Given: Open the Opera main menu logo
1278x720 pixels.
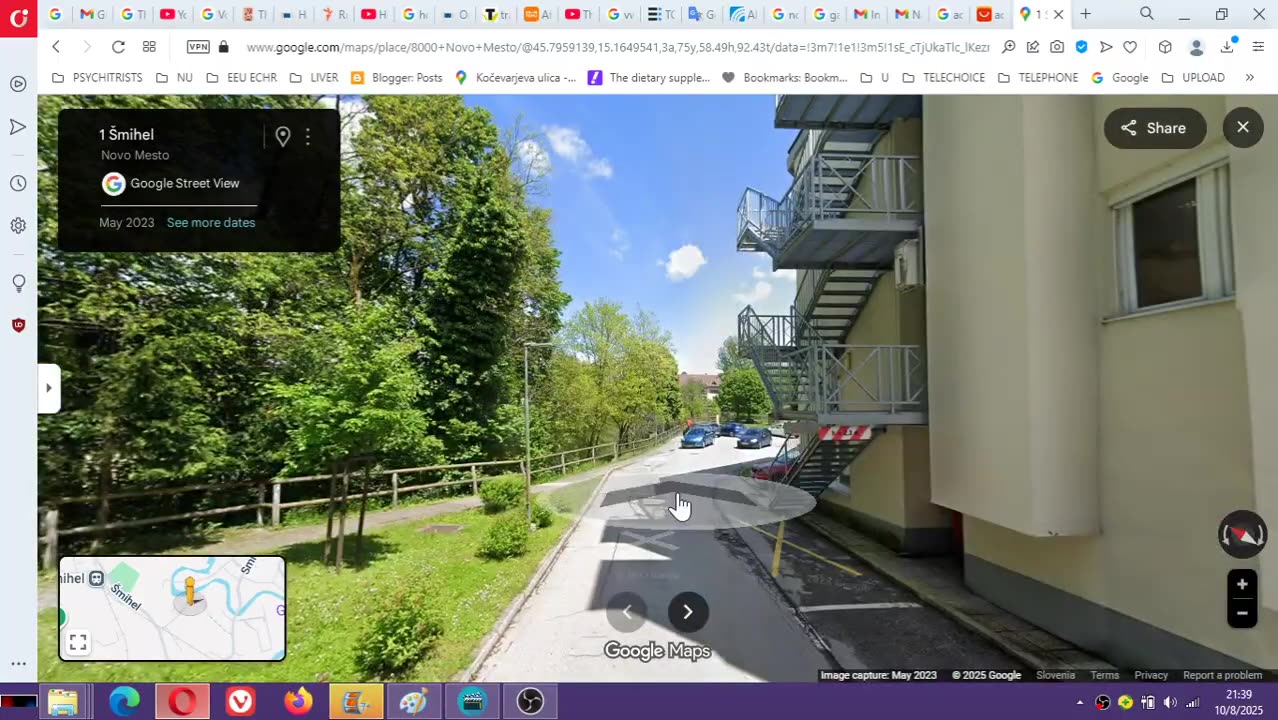Looking at the screenshot, I should pyautogui.click(x=18, y=16).
